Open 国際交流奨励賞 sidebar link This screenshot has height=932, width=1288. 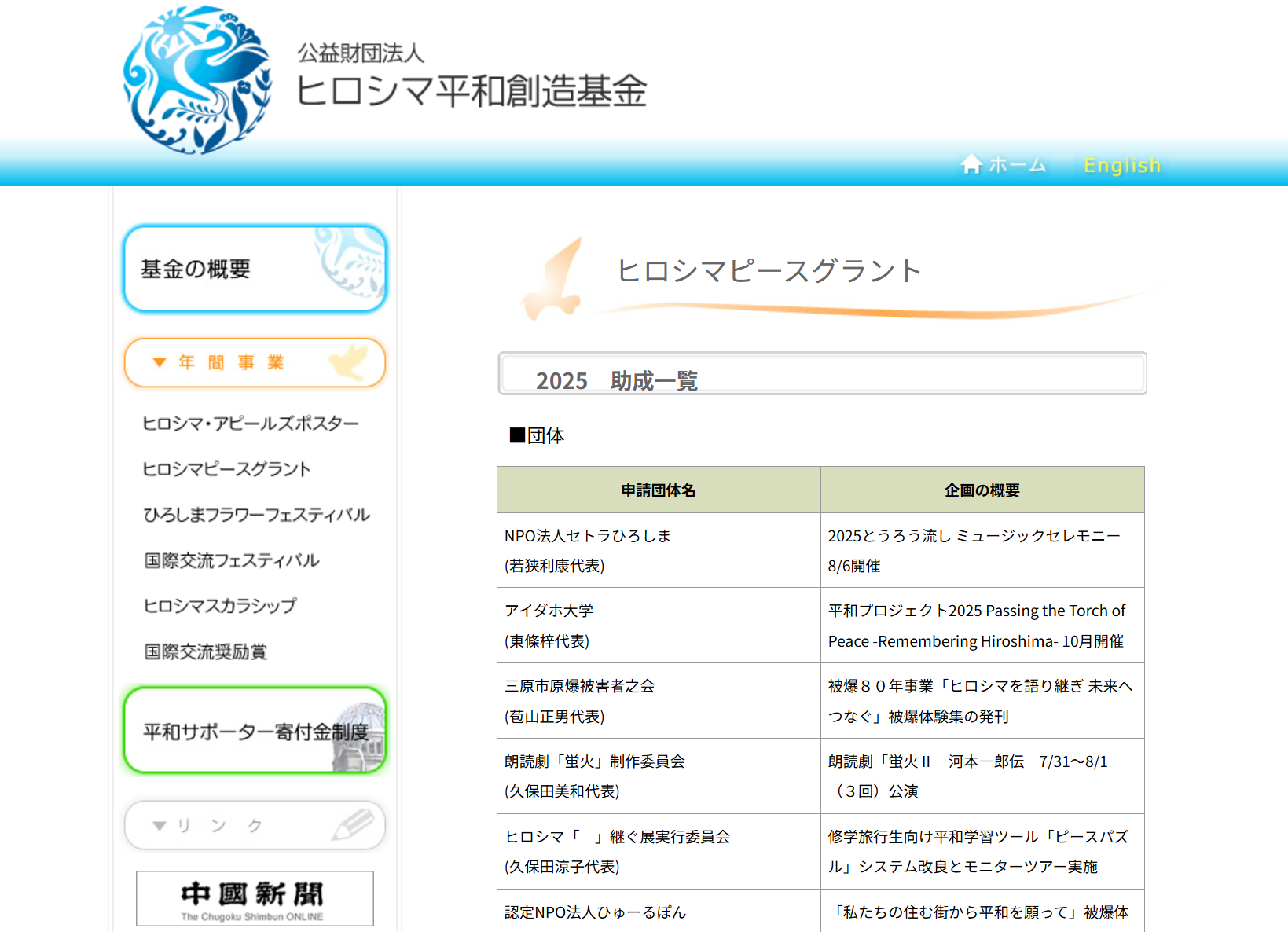(206, 651)
